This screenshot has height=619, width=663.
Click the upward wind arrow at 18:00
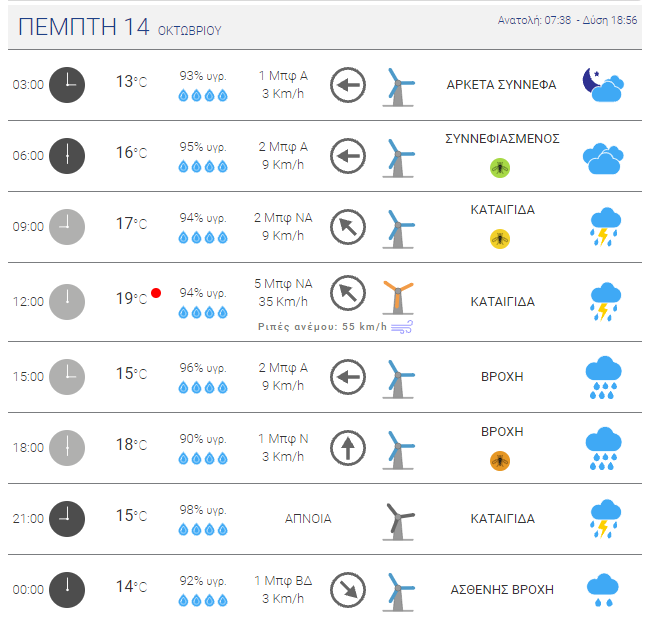348,448
